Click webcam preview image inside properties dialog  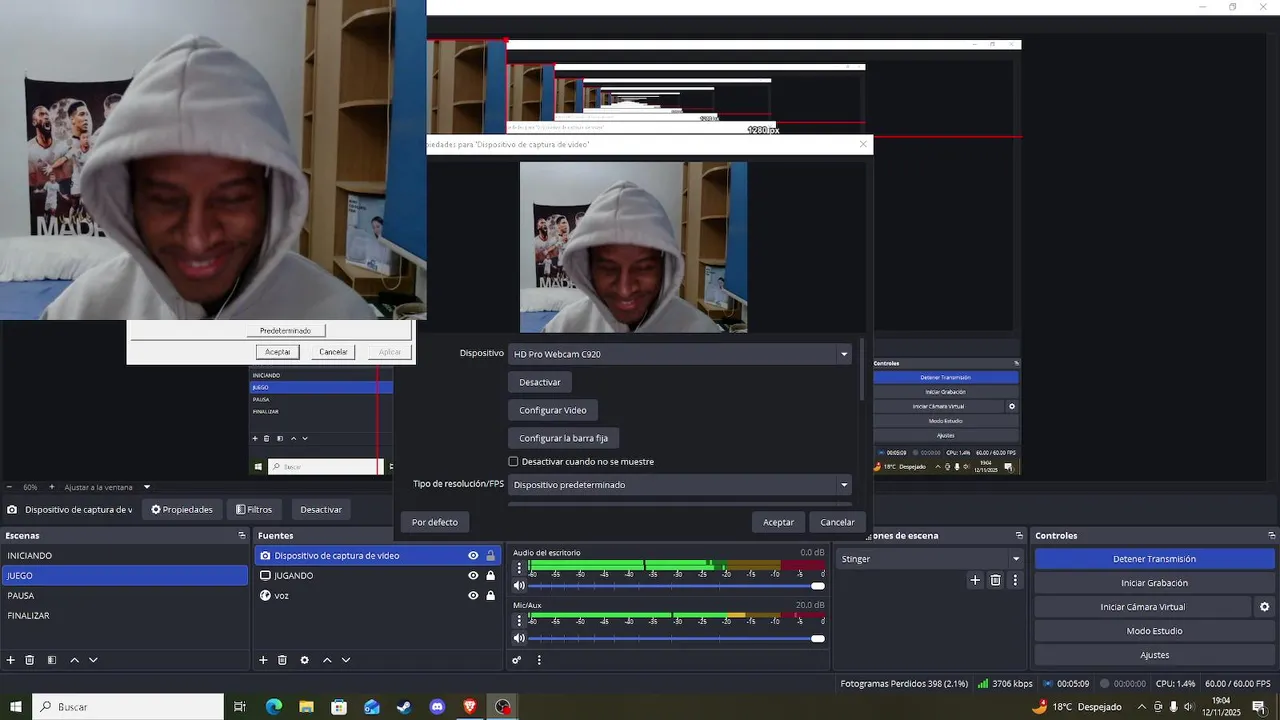(633, 247)
